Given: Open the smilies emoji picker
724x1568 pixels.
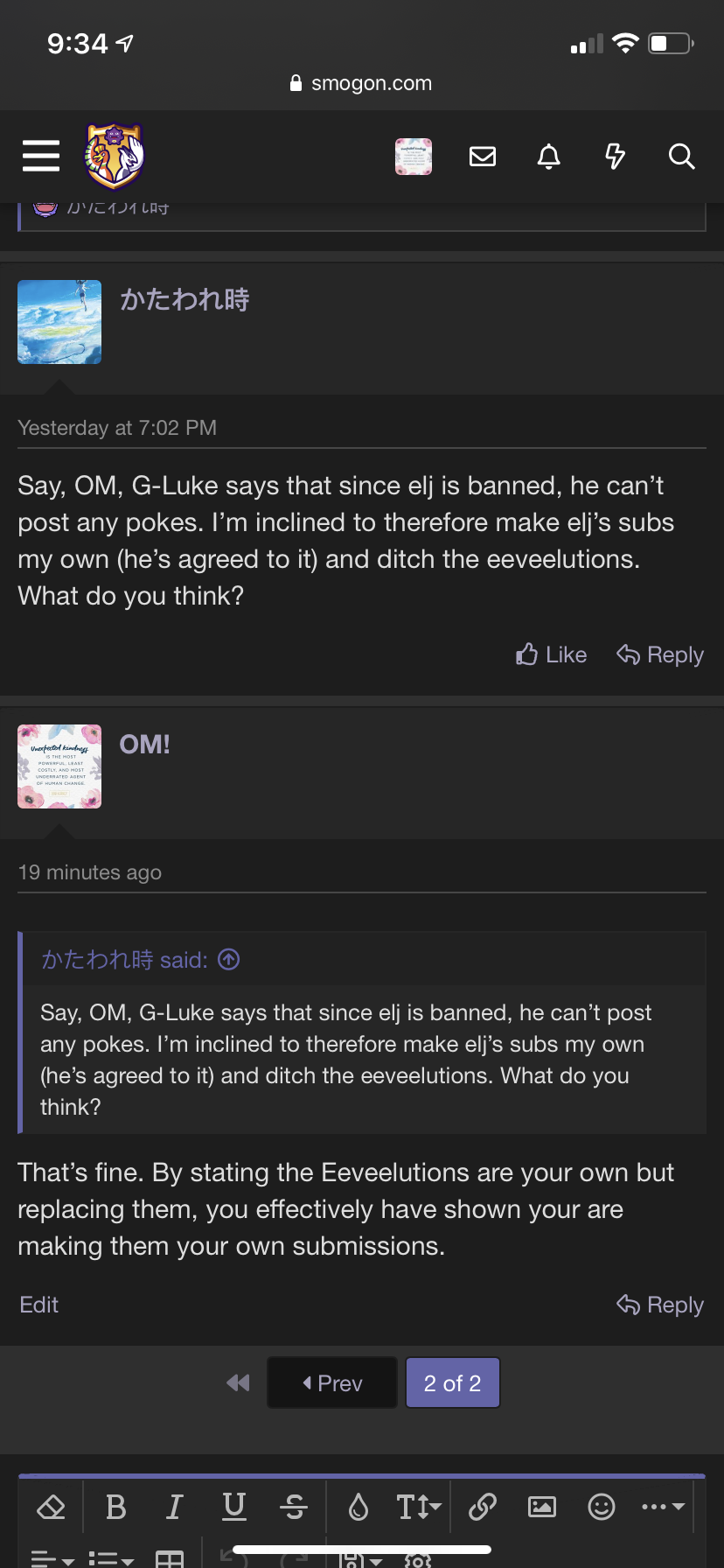Looking at the screenshot, I should [x=602, y=1507].
